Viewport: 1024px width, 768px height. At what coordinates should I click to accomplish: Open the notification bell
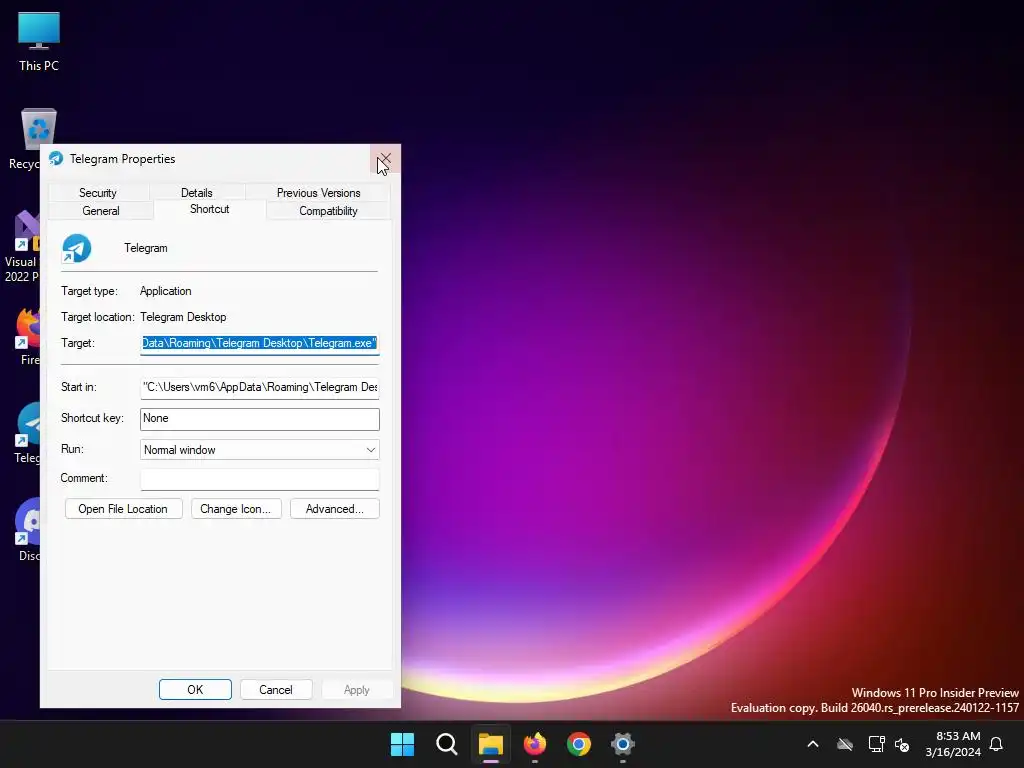click(997, 744)
